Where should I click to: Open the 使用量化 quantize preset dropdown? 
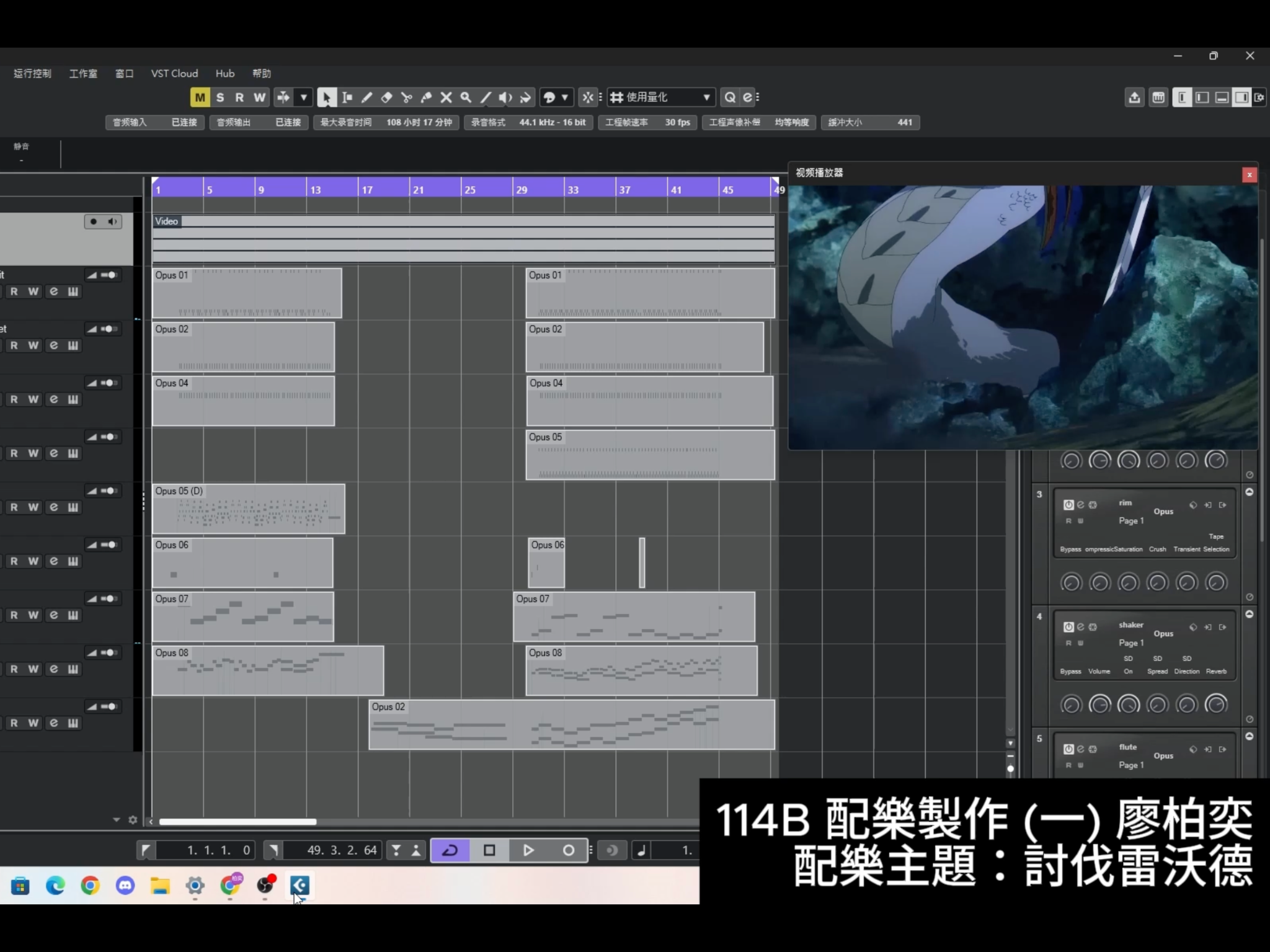pyautogui.click(x=661, y=97)
